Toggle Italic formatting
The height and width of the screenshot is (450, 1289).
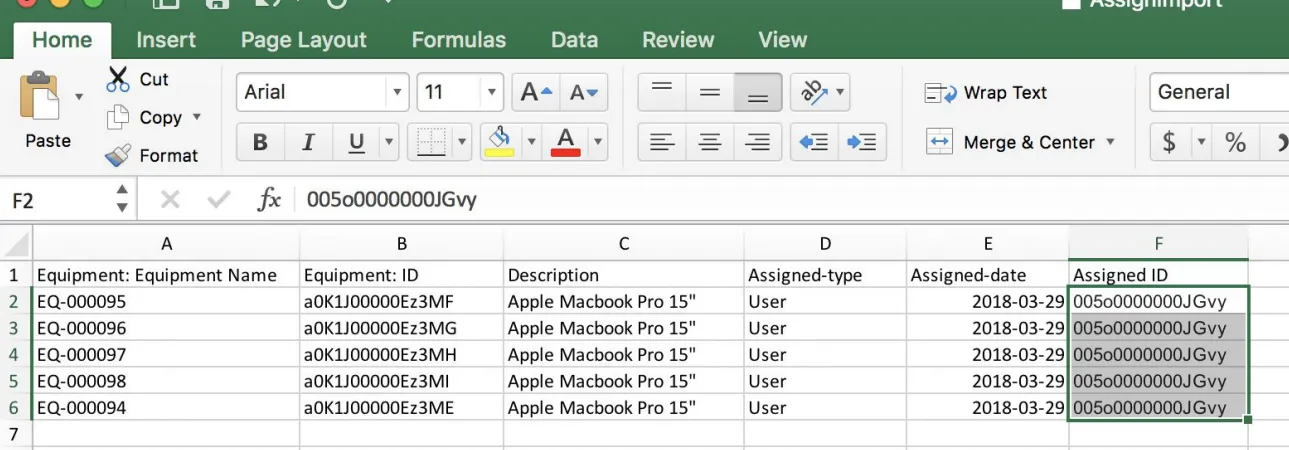click(x=308, y=142)
